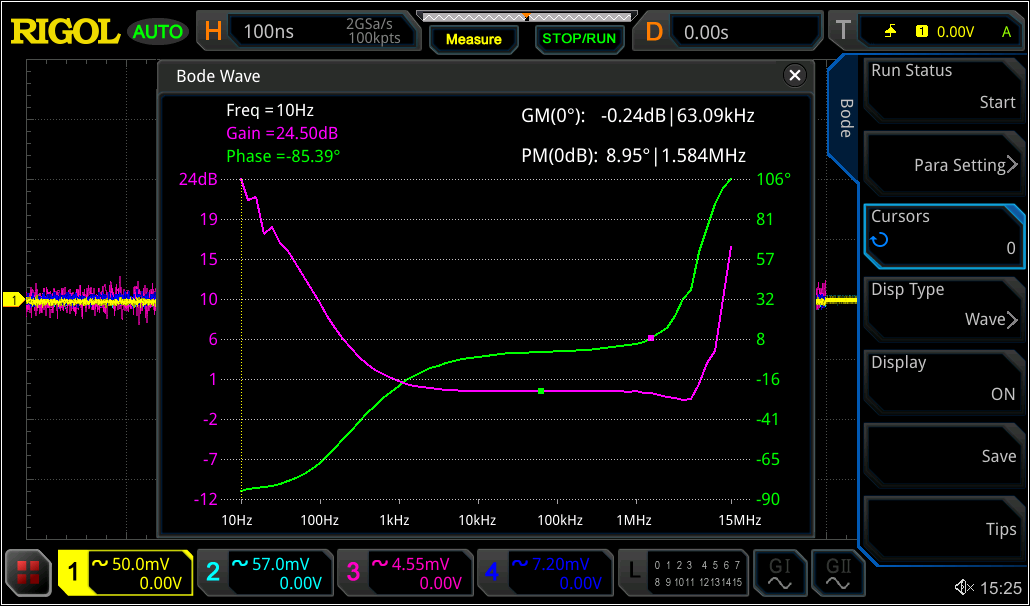Click the GI waveform generator icon

781,572
